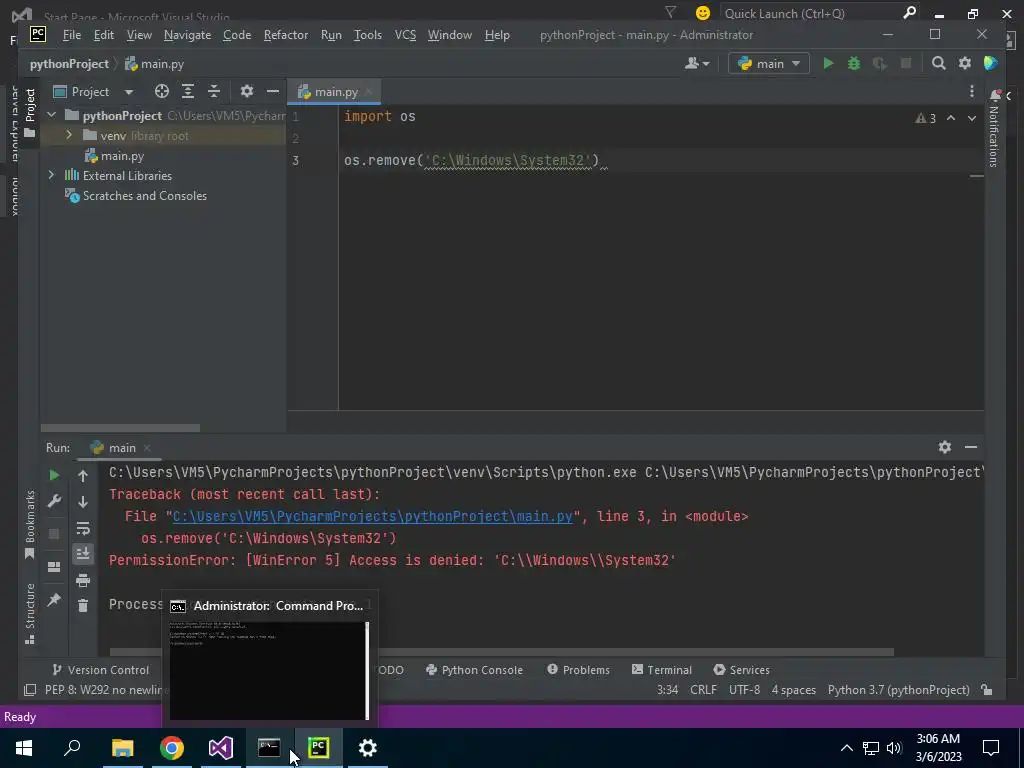Click the Command Prompt preview thumbnail

tap(269, 671)
